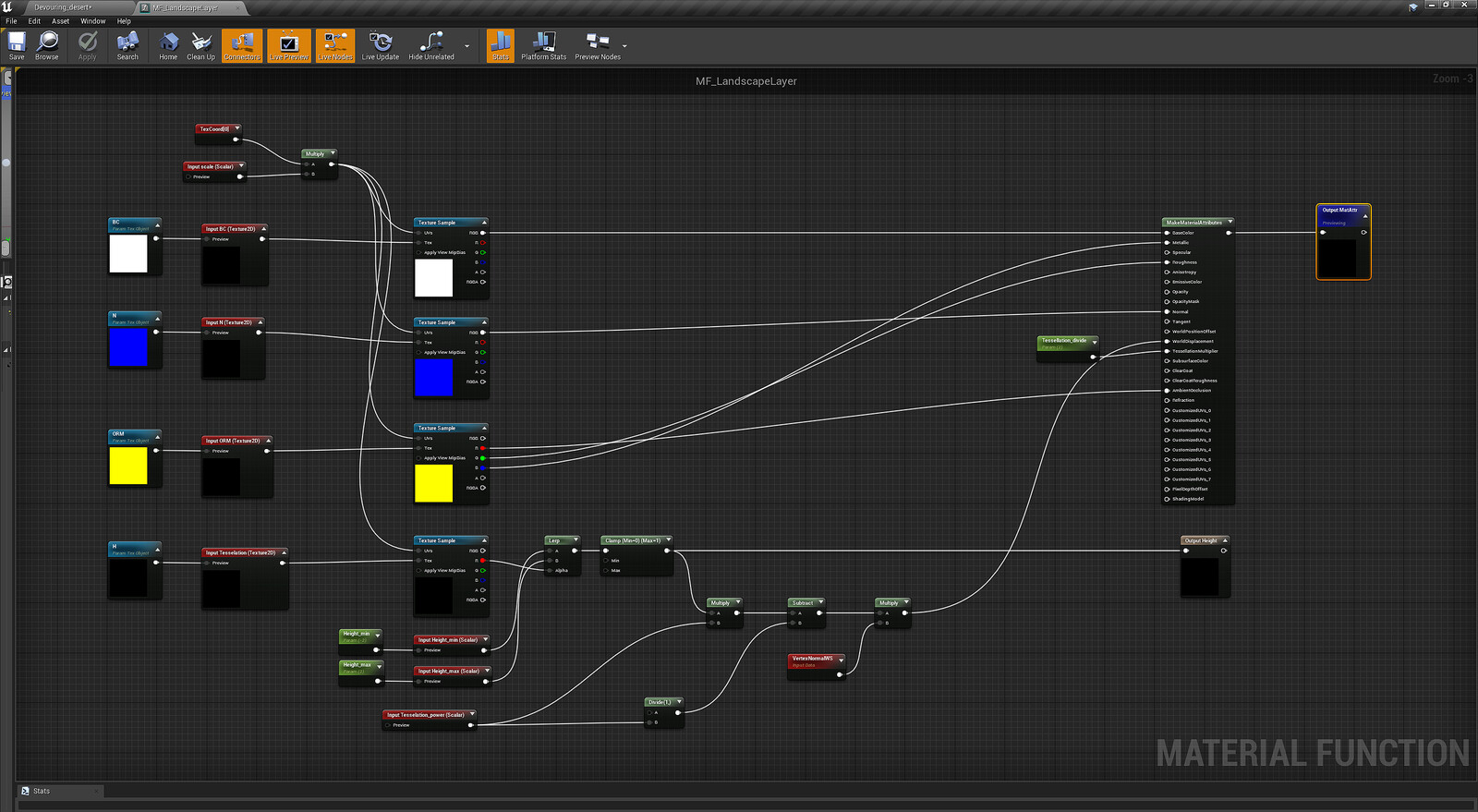Toggle the Connectors toolbar button
This screenshot has width=1478, height=812.
tap(242, 45)
